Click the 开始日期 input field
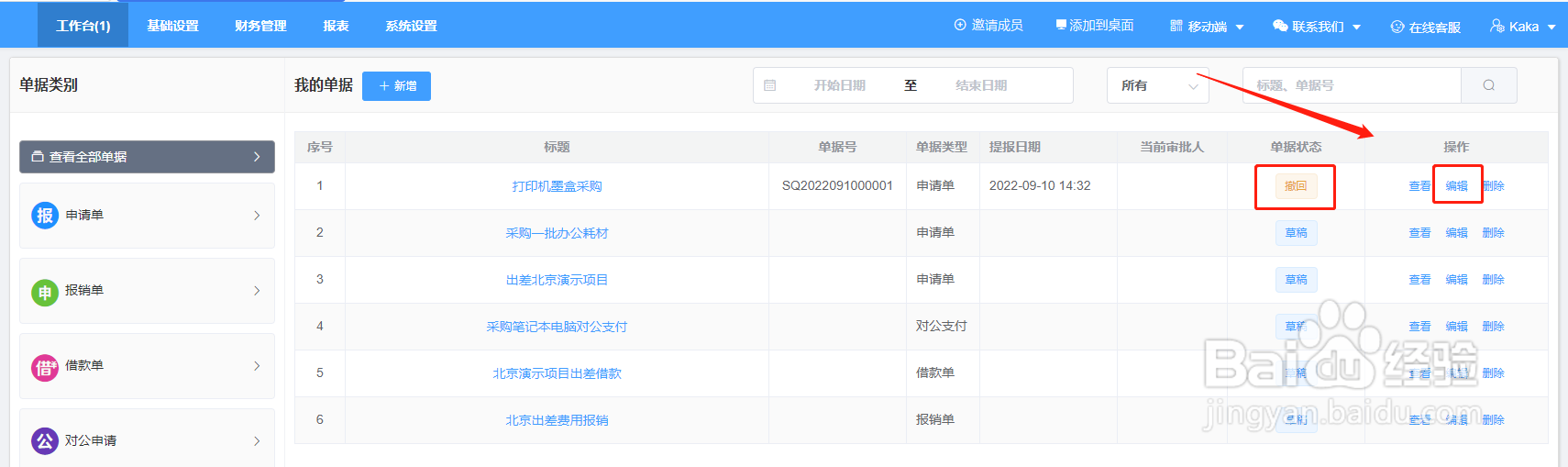The width and height of the screenshot is (1568, 467). pos(839,85)
